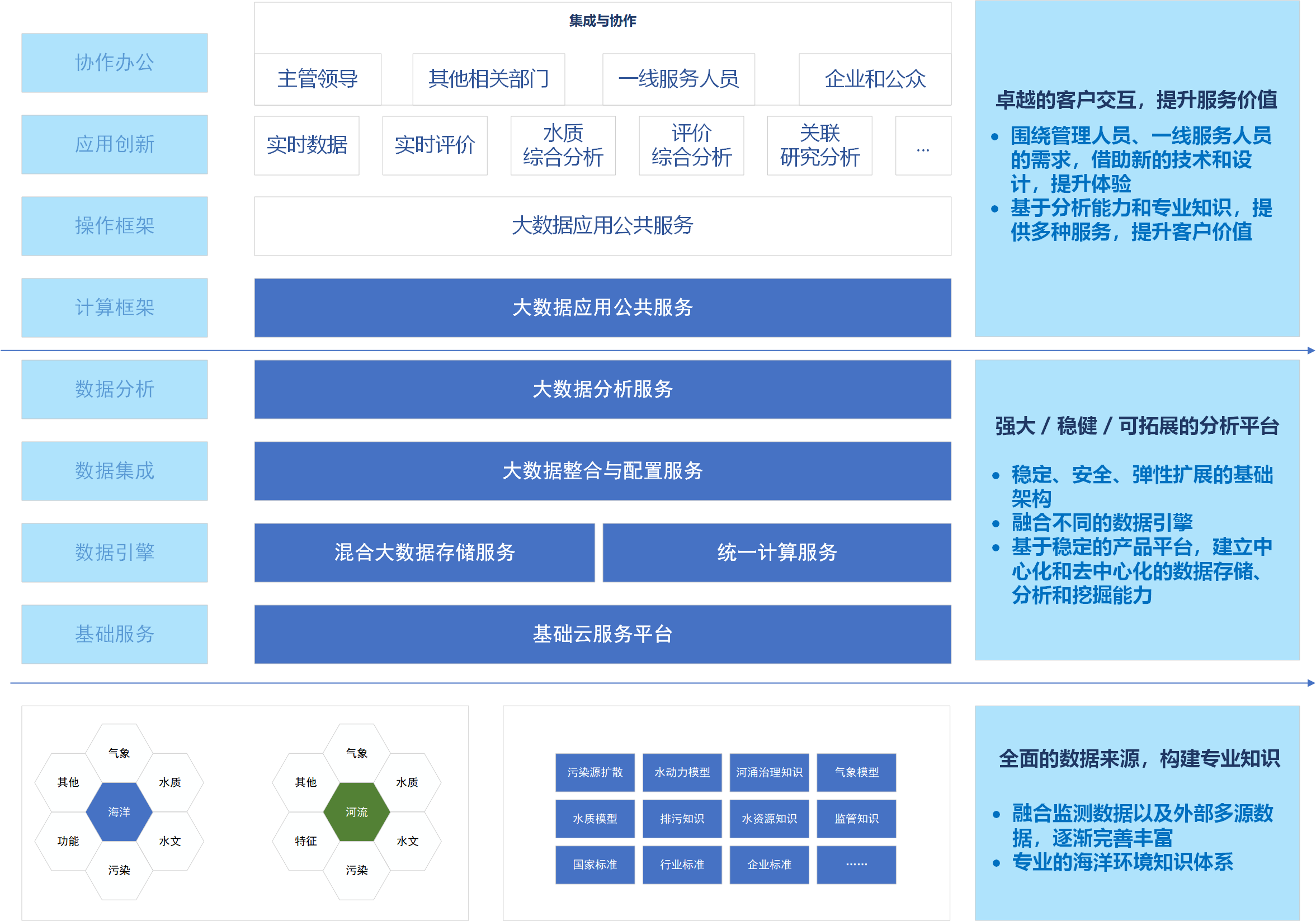This screenshot has width=1316, height=921.
Task: Click the blue 海洋 center hexagon
Action: pos(119,811)
